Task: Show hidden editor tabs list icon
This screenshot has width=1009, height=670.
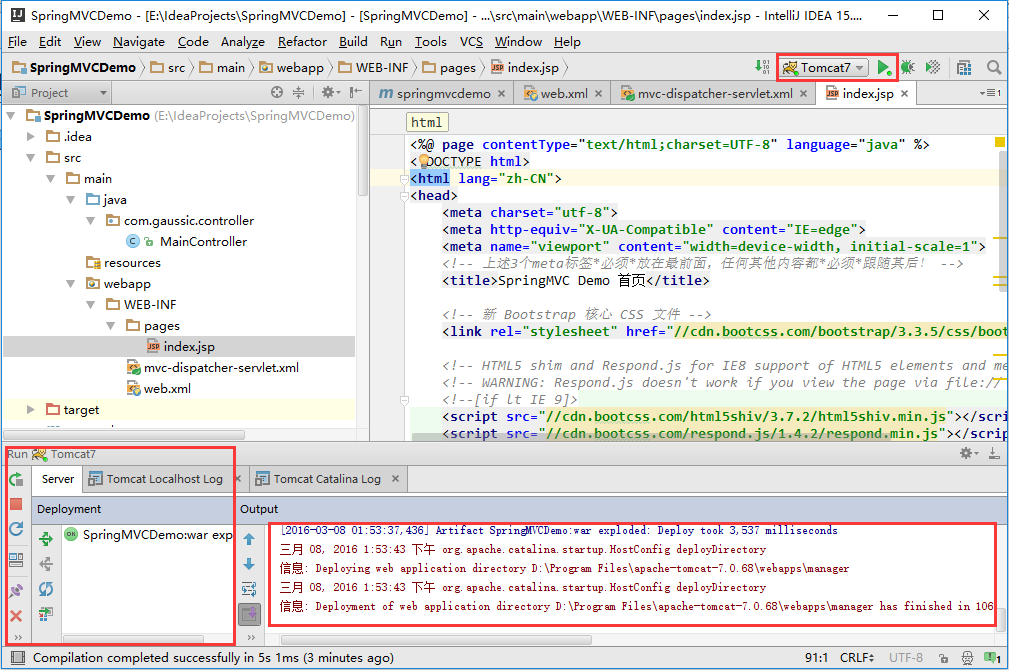Action: tap(991, 93)
